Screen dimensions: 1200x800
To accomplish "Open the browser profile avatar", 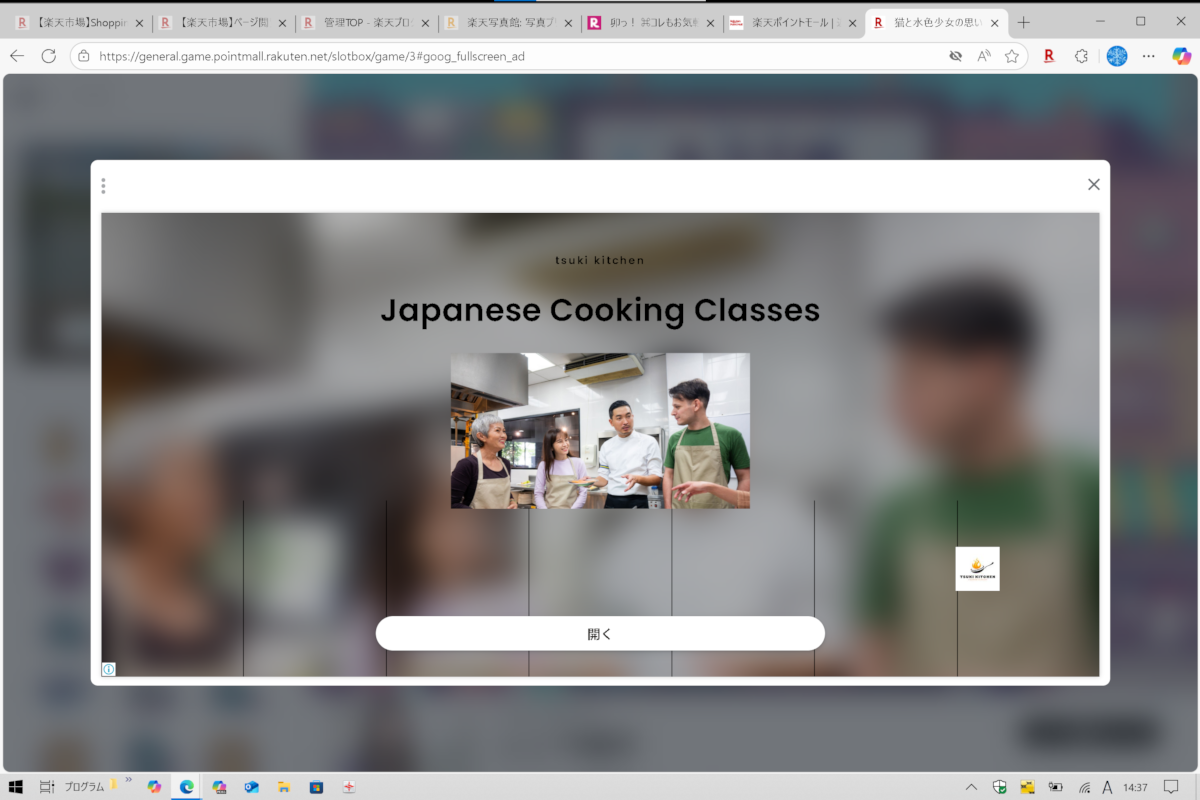I will pyautogui.click(x=1117, y=56).
